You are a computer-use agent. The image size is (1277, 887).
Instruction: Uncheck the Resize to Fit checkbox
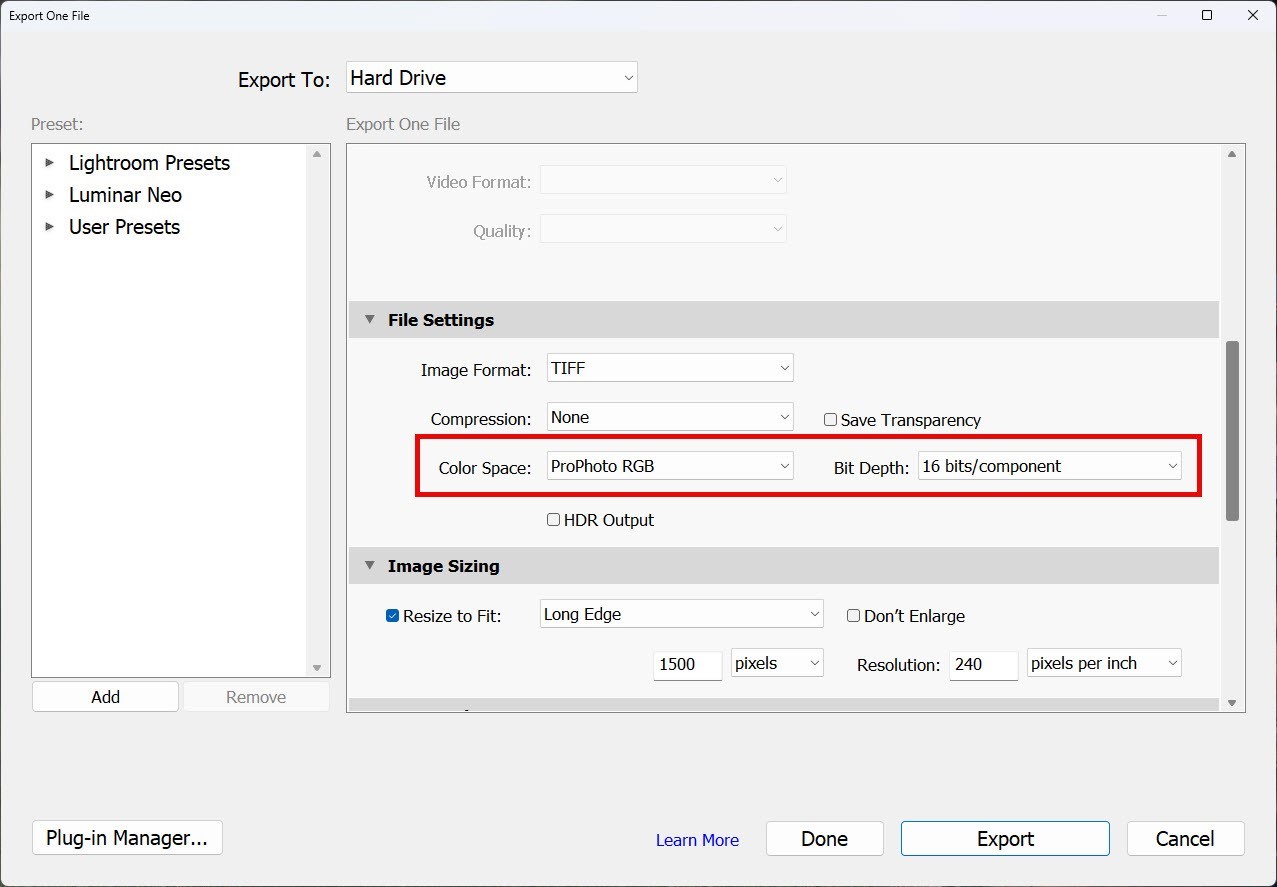392,616
